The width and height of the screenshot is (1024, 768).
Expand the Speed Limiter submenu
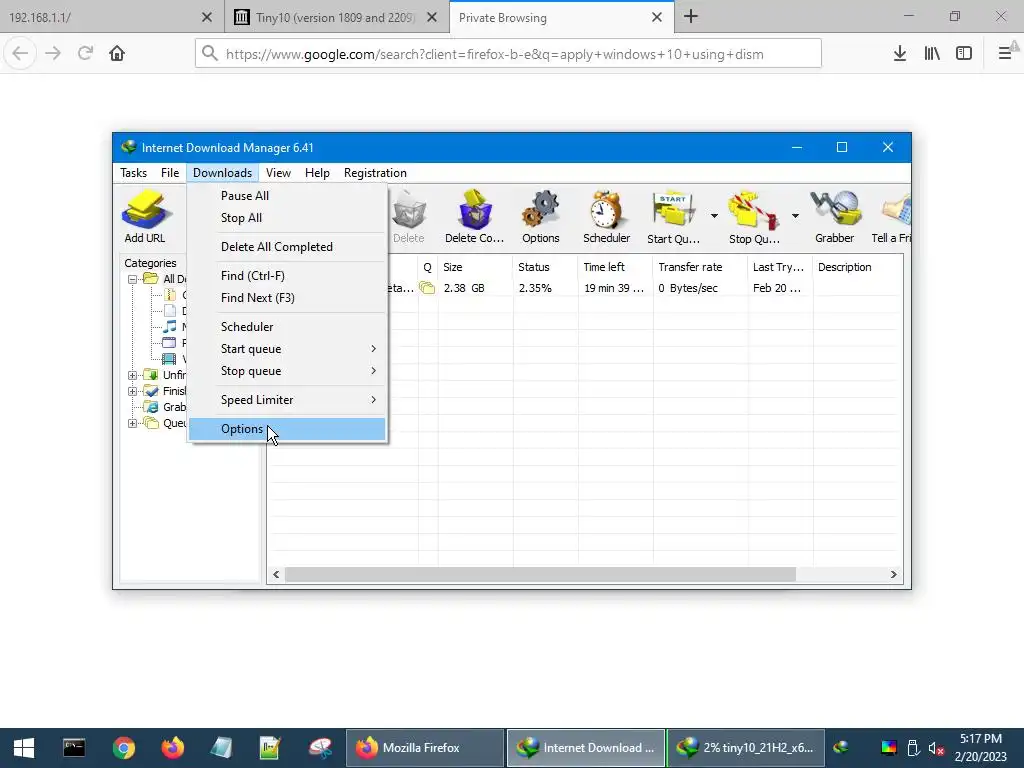click(287, 400)
